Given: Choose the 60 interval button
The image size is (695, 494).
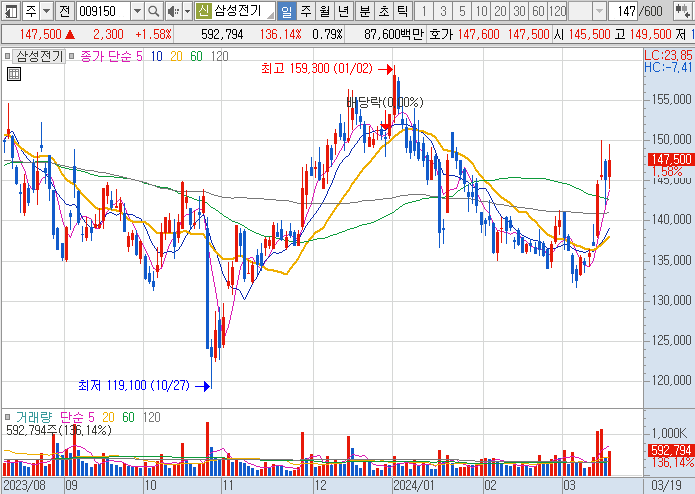Looking at the screenshot, I should (x=538, y=11).
